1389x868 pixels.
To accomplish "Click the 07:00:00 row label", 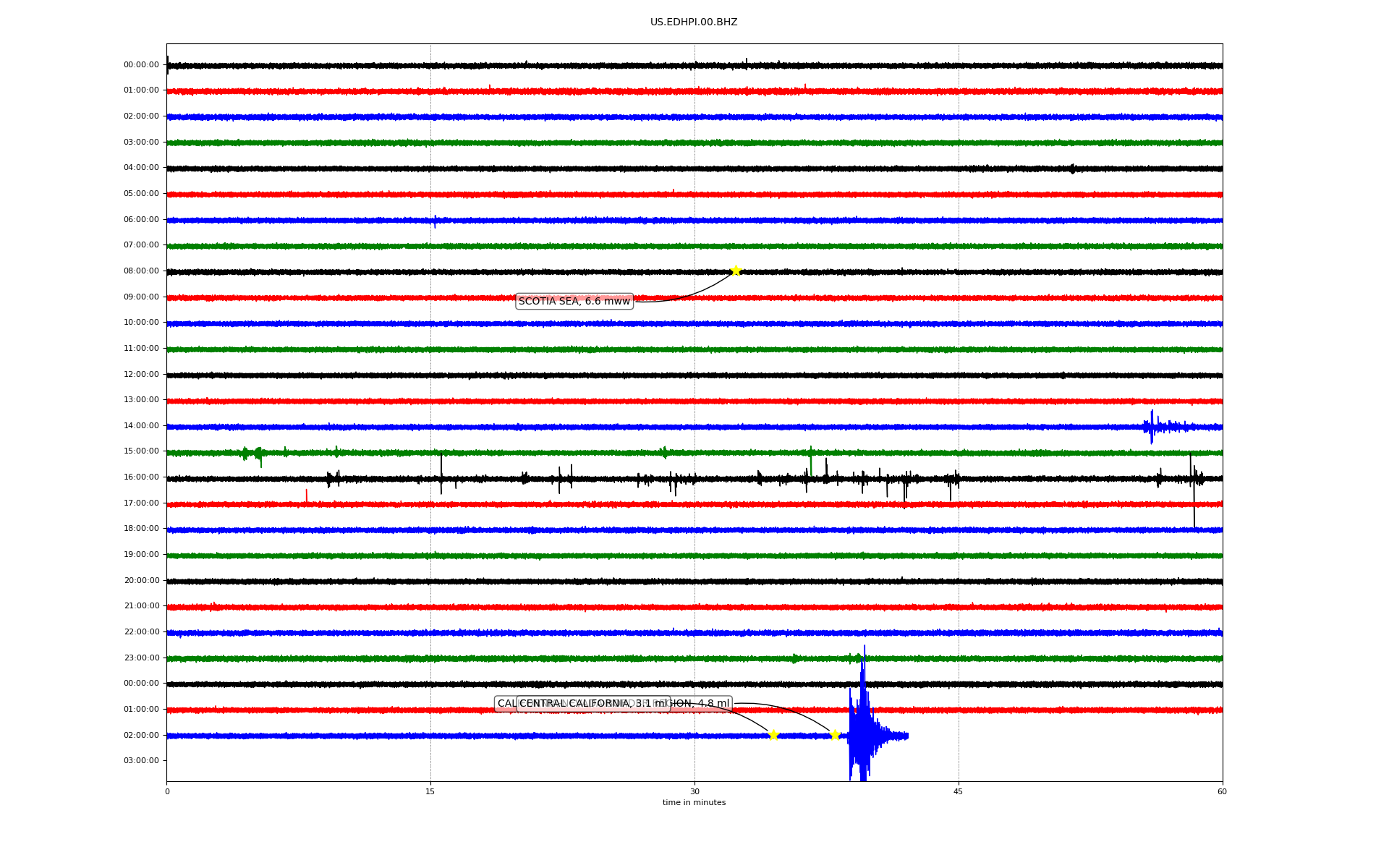I will click(x=141, y=245).
